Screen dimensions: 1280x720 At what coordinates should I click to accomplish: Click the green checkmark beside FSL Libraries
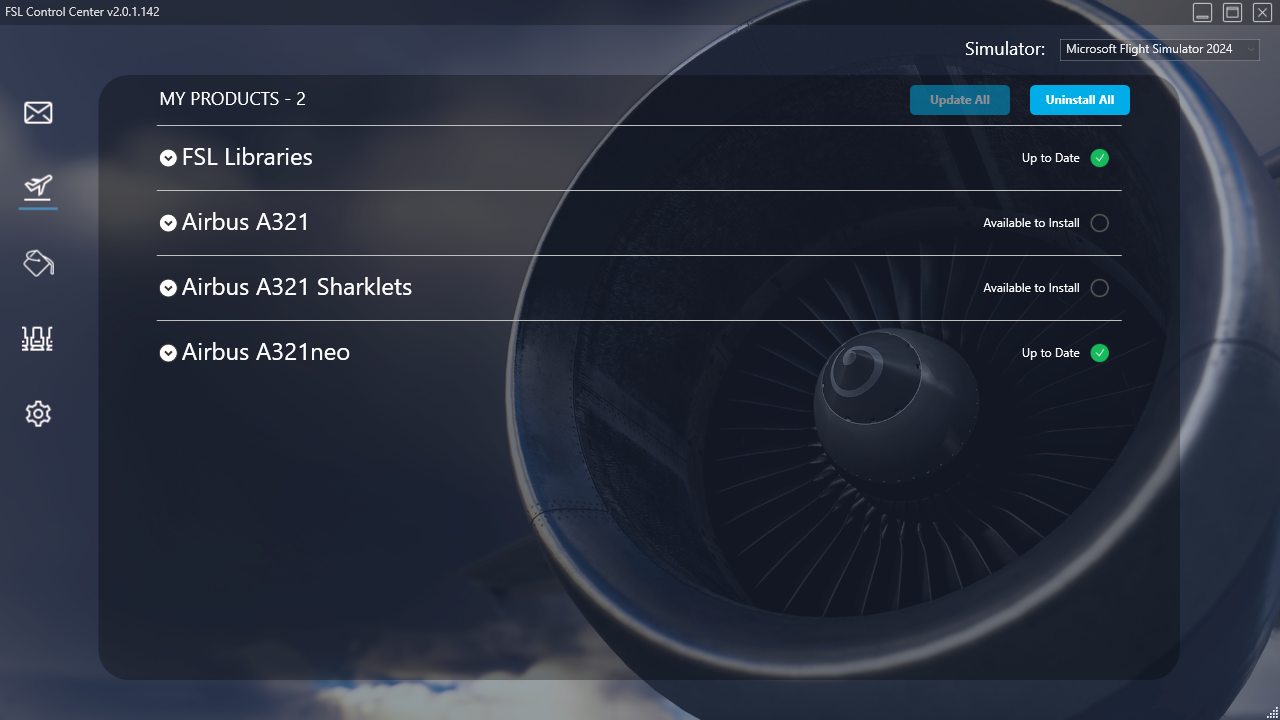pyautogui.click(x=1100, y=158)
